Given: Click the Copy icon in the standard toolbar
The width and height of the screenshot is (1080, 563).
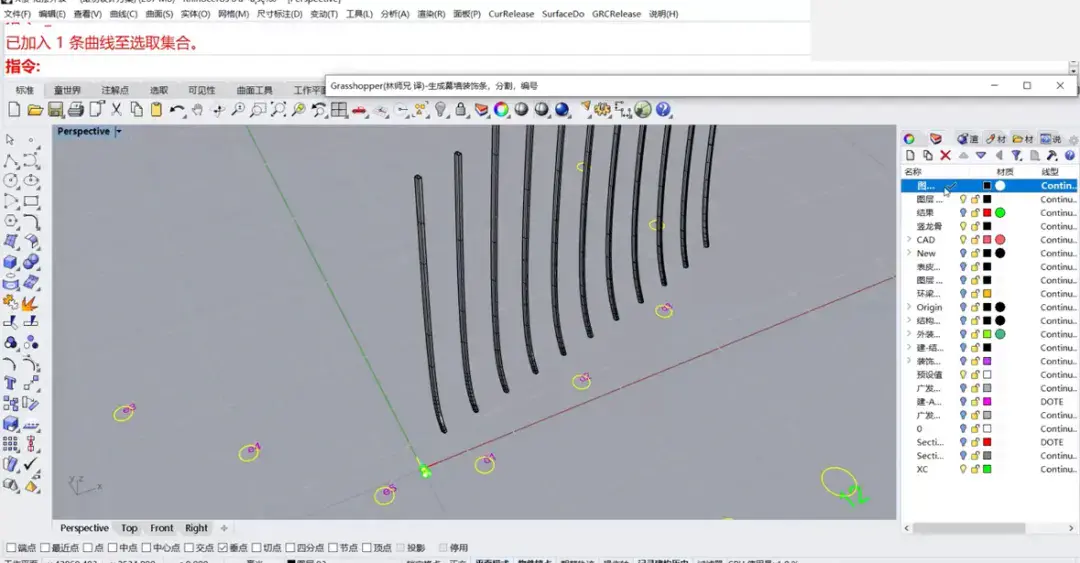Looking at the screenshot, I should coord(136,110).
